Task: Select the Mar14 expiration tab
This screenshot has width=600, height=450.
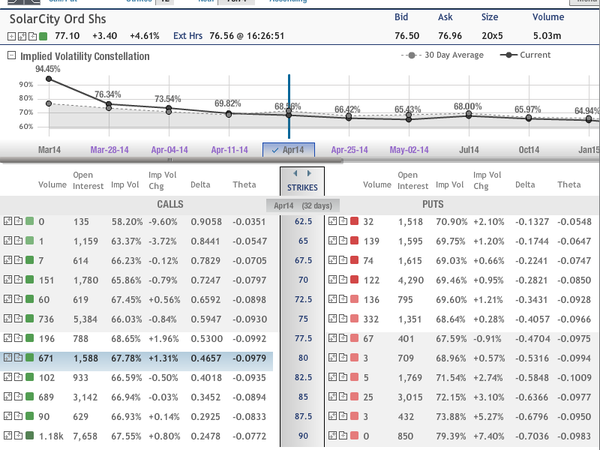Action: point(49,150)
